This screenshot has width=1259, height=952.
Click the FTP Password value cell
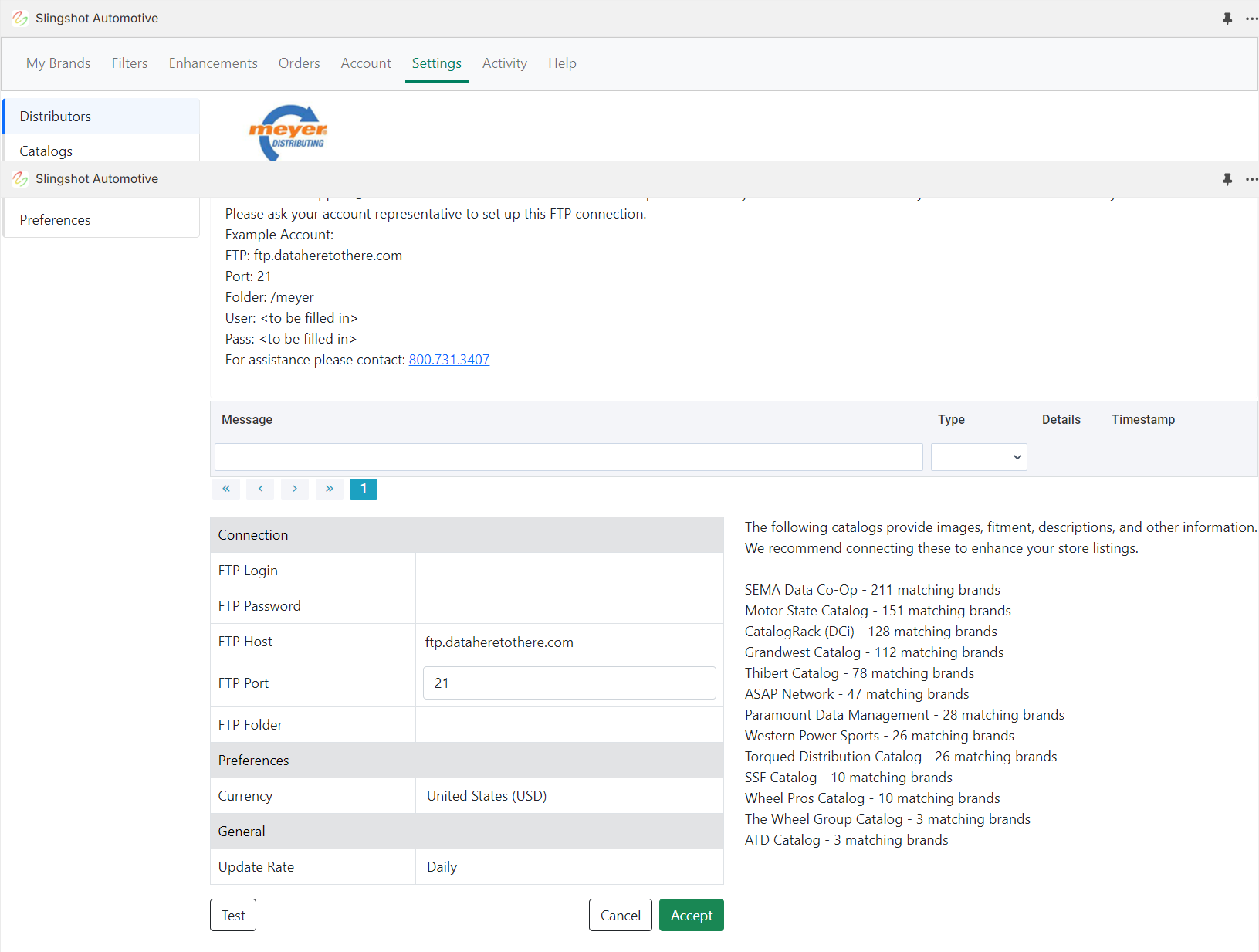[x=570, y=606]
